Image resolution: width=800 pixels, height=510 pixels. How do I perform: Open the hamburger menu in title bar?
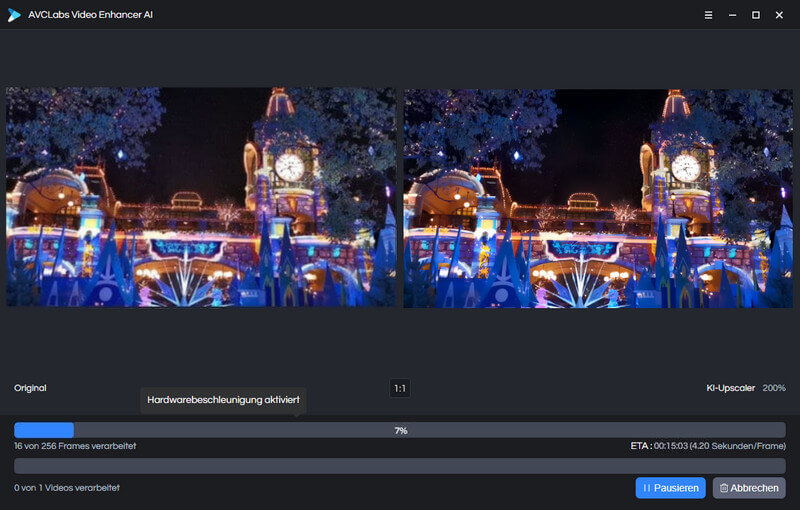coord(708,15)
